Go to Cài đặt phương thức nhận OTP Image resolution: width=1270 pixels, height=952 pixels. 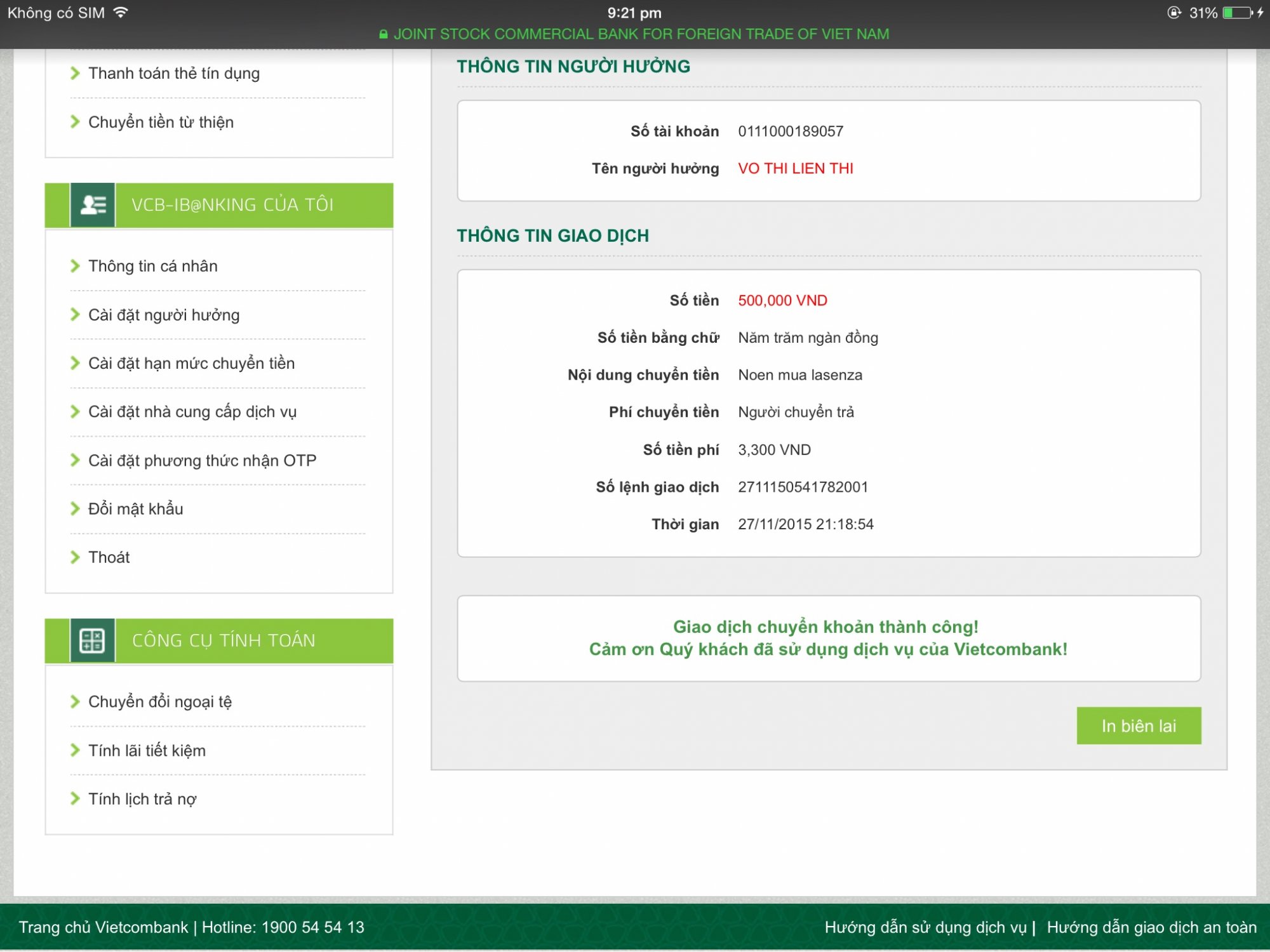pyautogui.click(x=202, y=460)
